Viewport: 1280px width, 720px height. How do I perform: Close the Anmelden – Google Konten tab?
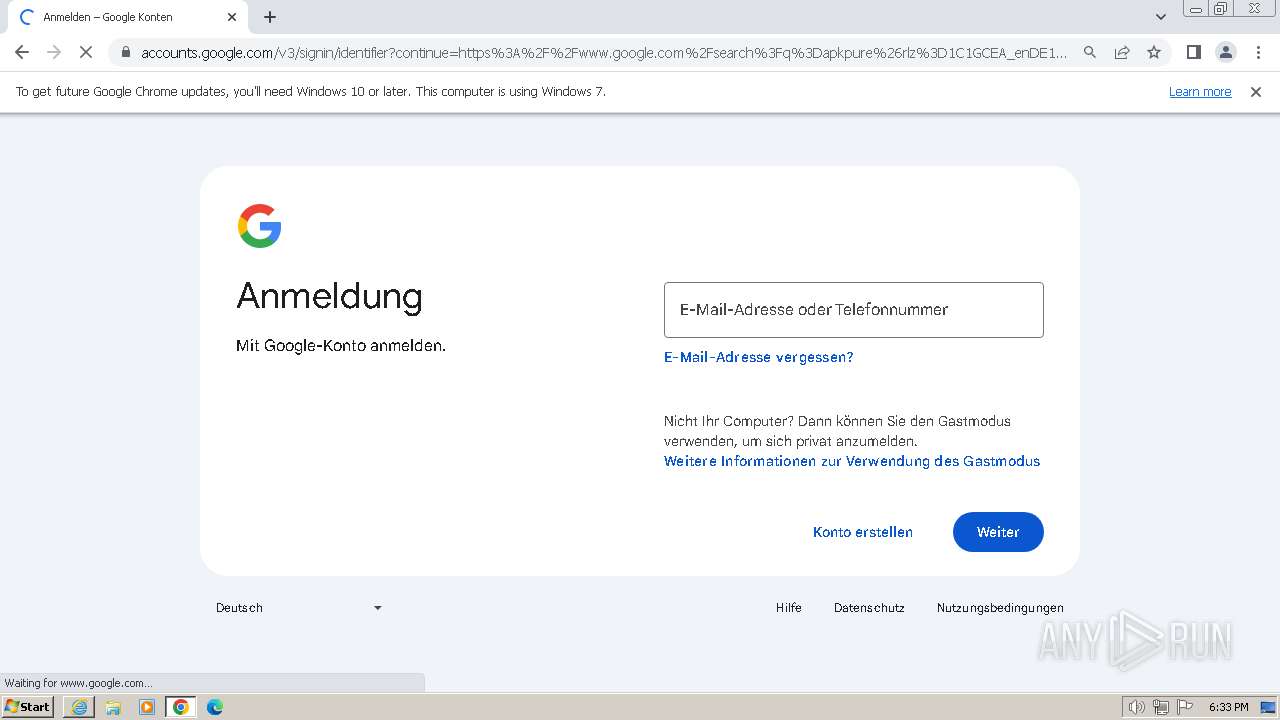(x=232, y=17)
